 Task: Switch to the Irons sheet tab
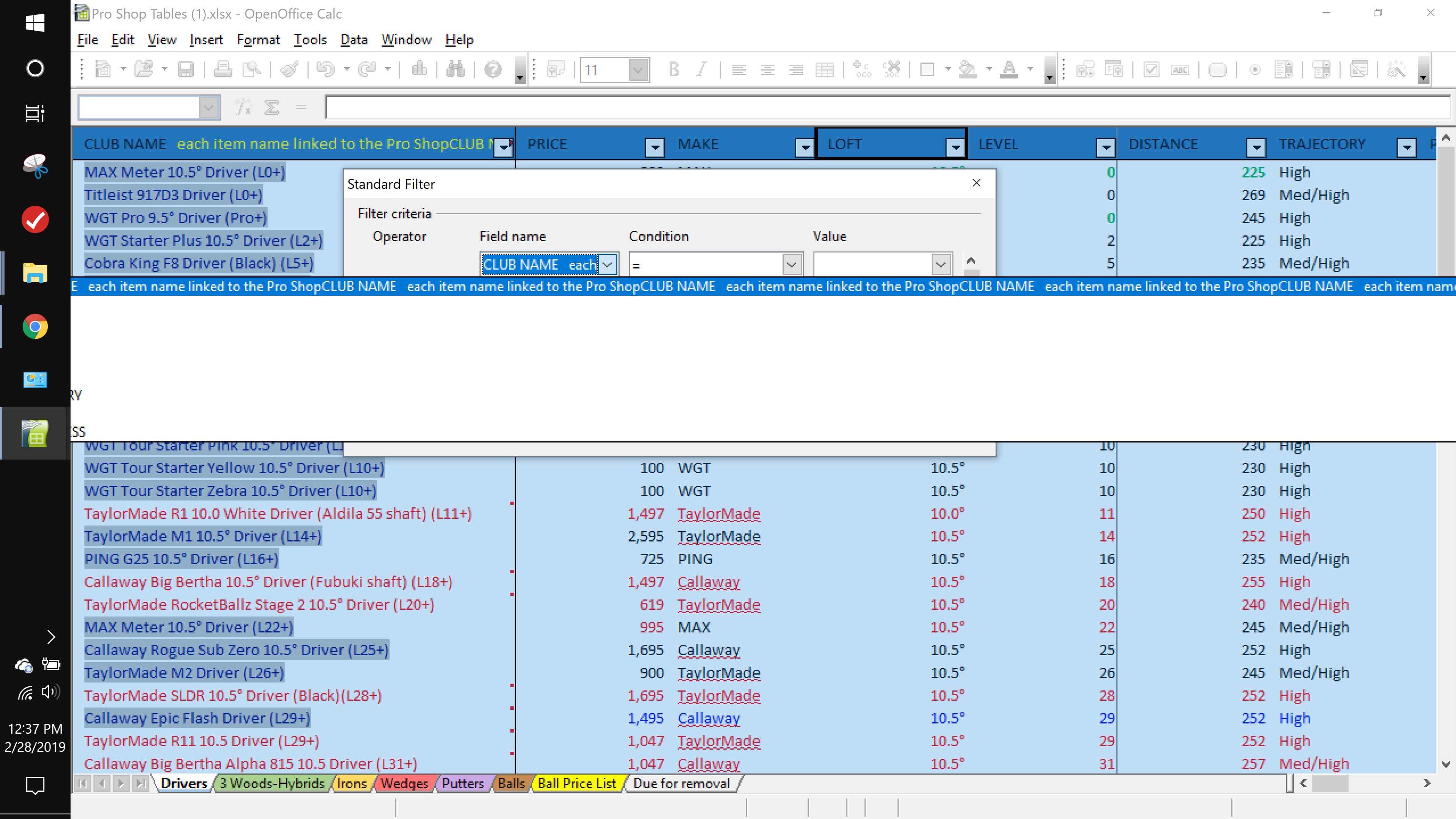[352, 783]
